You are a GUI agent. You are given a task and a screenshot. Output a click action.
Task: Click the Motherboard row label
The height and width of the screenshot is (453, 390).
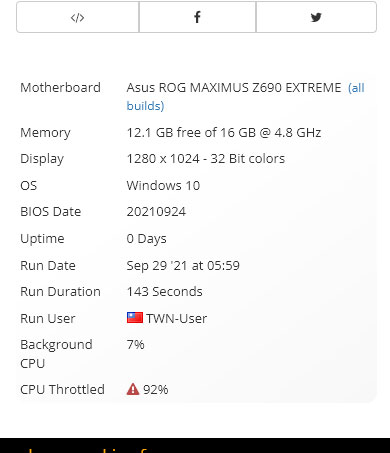60,88
